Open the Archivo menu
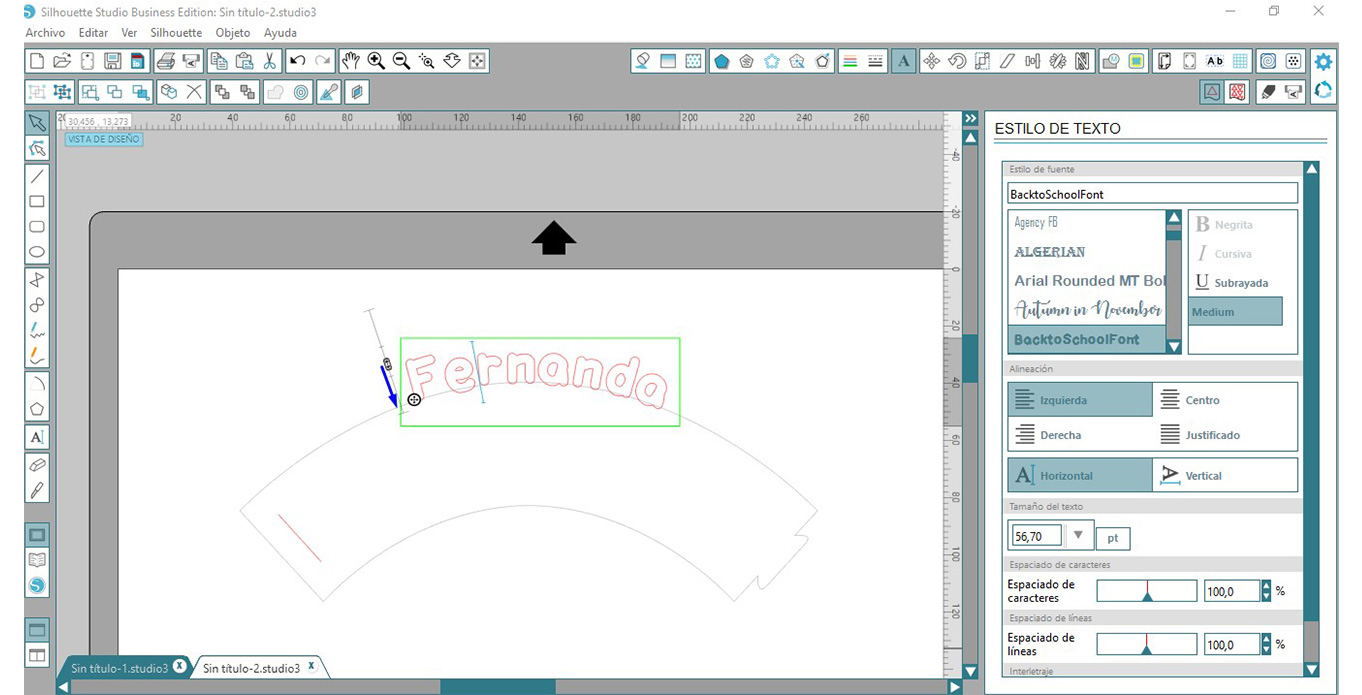This screenshot has height=695, width=1362. click(x=45, y=33)
